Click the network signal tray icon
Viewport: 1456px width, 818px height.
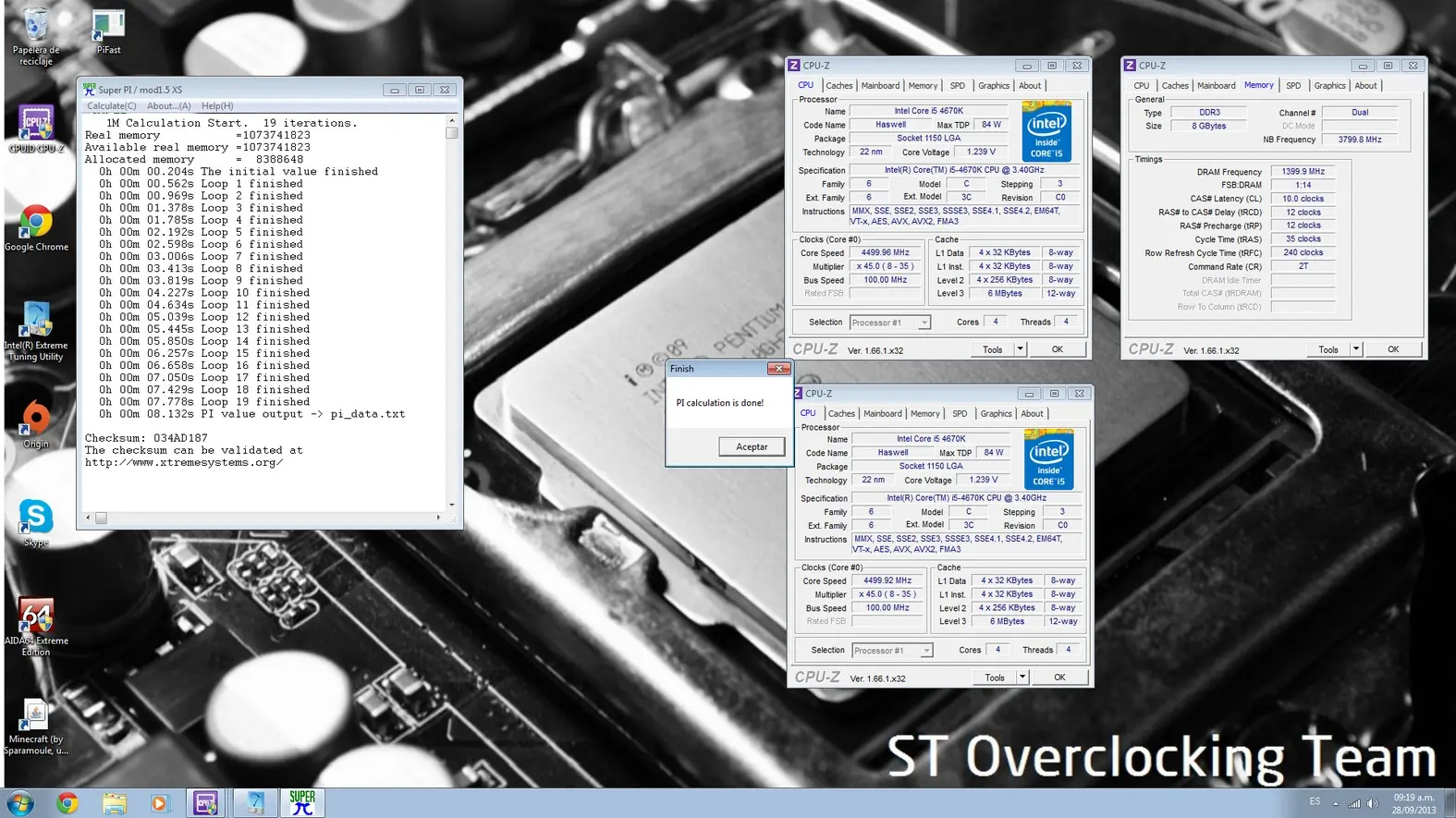pos(1354,803)
